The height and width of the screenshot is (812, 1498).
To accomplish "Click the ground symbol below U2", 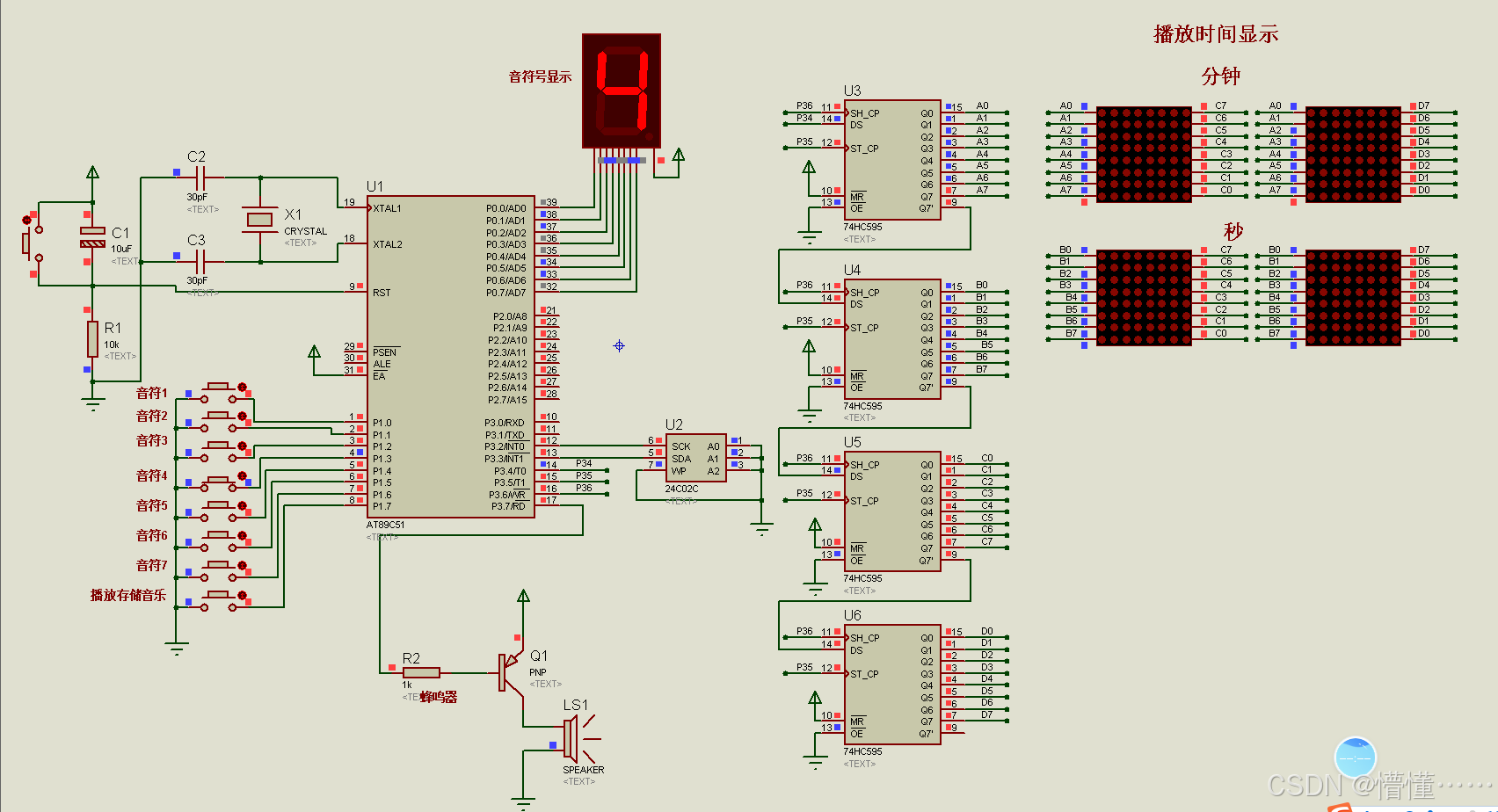I will 762,529.
